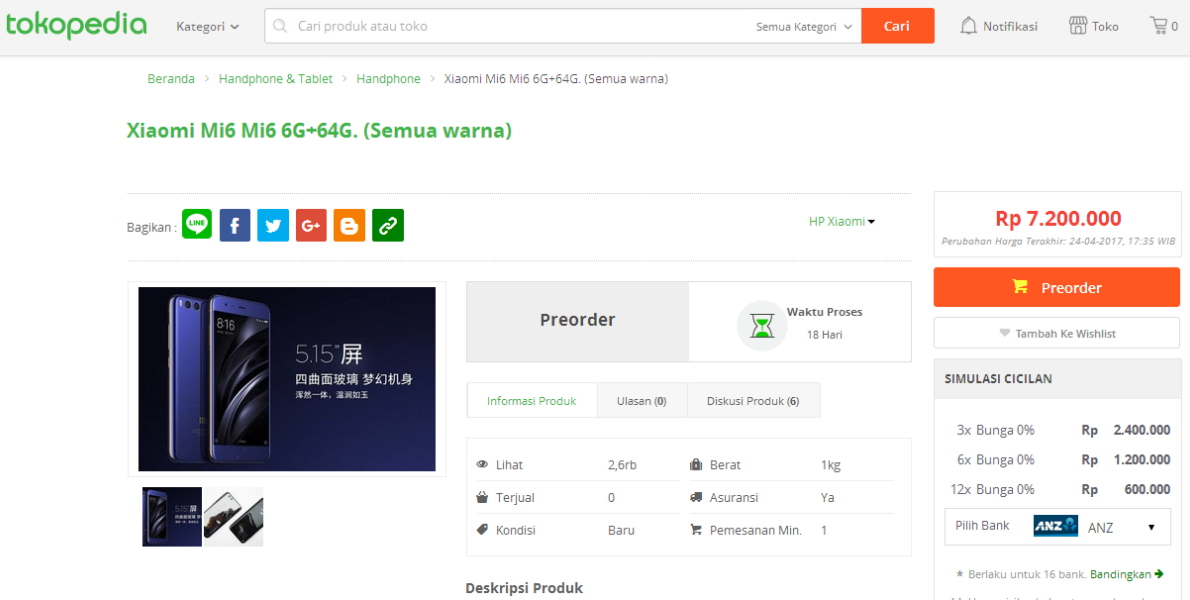1190x600 pixels.
Task: Open the Notifikasi bell icon
Action: coord(968,26)
